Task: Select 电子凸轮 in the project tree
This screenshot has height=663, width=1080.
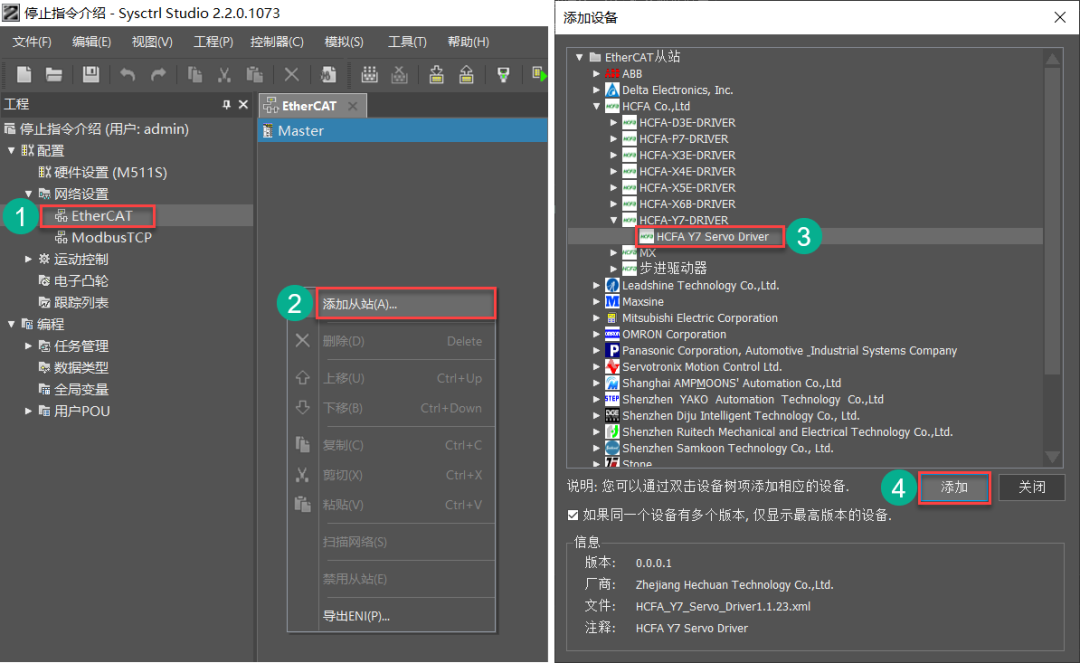Action: coord(81,281)
